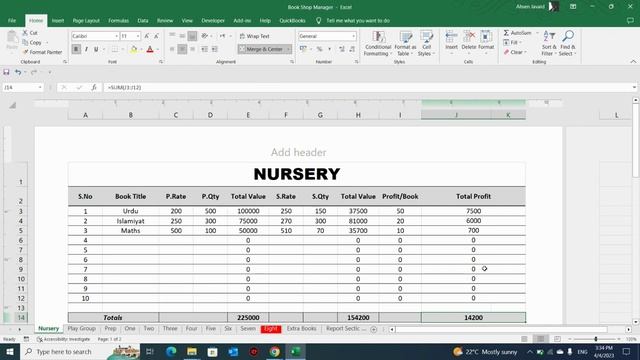Click the Orientation text angle icon
This screenshot has height=360, width=640.
pyautogui.click(x=205, y=36)
